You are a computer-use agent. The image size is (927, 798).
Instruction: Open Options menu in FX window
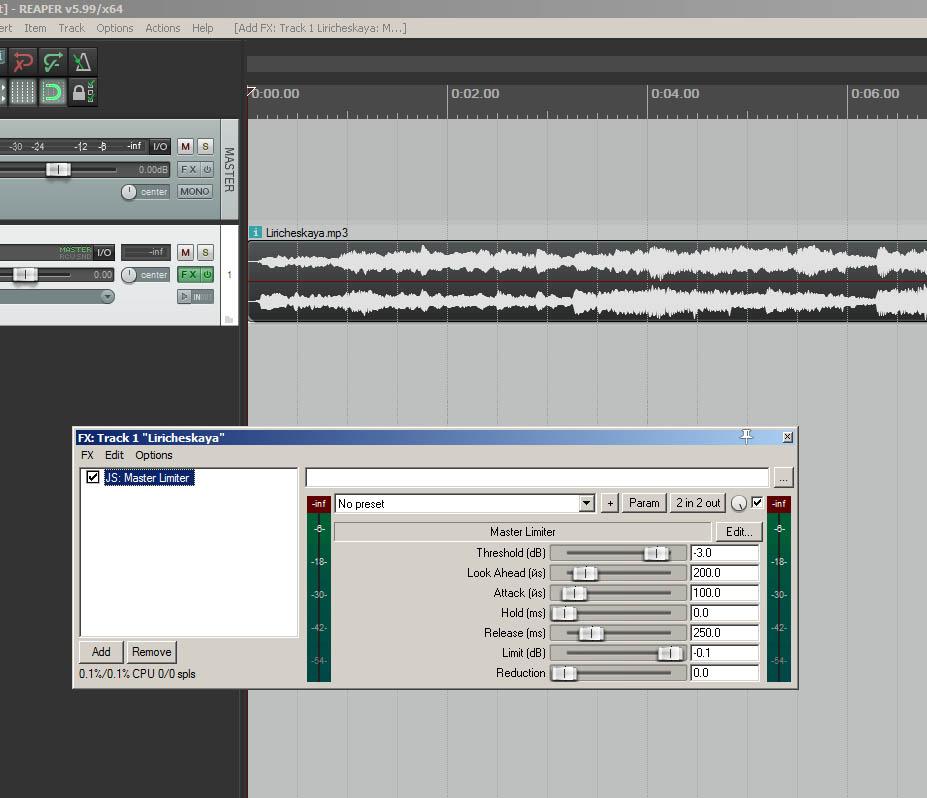point(154,455)
